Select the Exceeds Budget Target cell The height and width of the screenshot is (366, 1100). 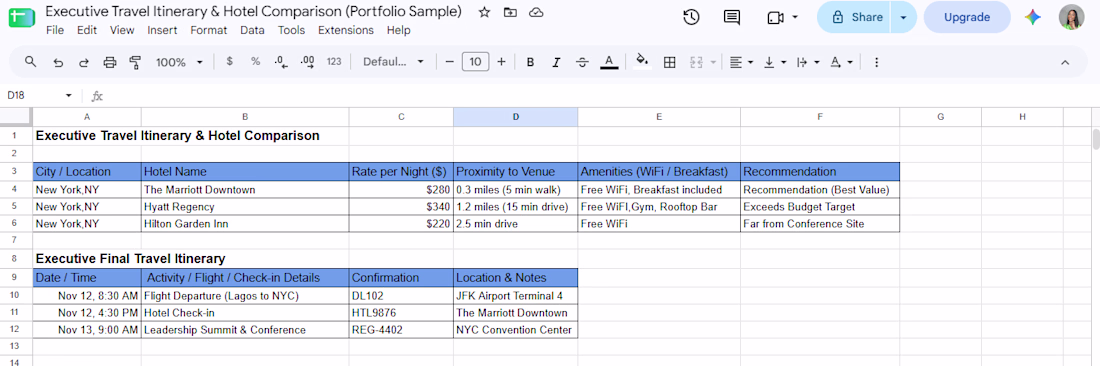tap(819, 207)
